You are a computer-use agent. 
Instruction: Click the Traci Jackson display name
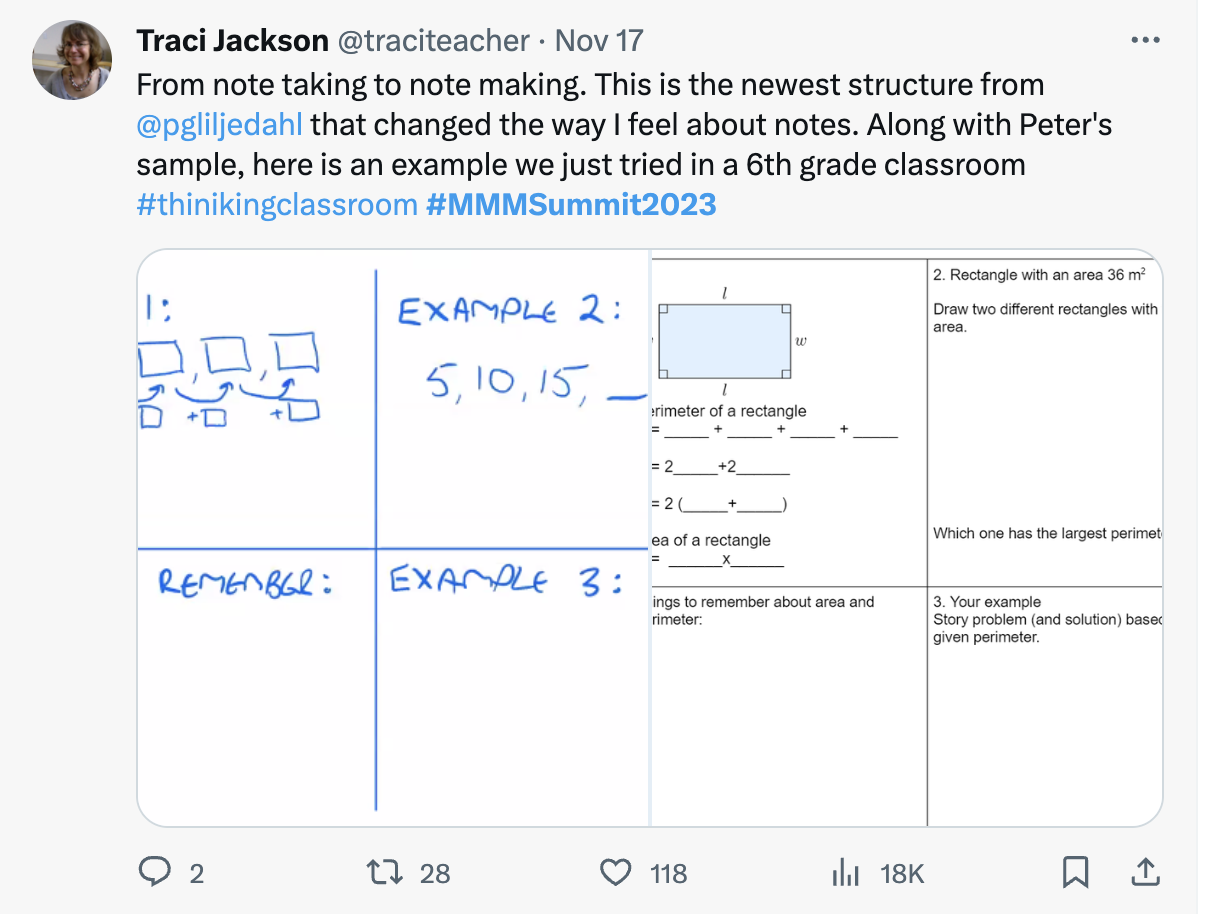tap(232, 41)
